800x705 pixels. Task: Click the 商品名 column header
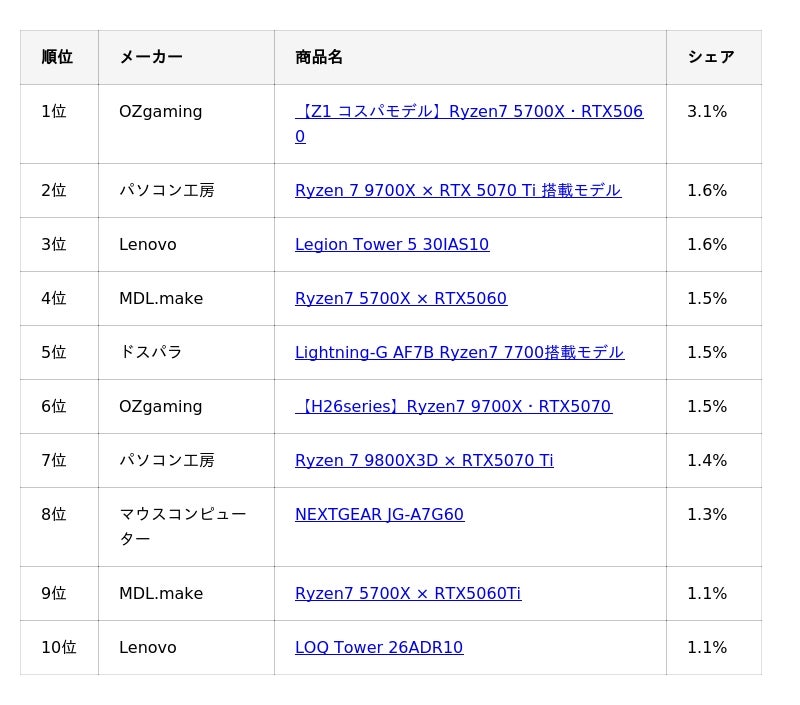[x=319, y=57]
